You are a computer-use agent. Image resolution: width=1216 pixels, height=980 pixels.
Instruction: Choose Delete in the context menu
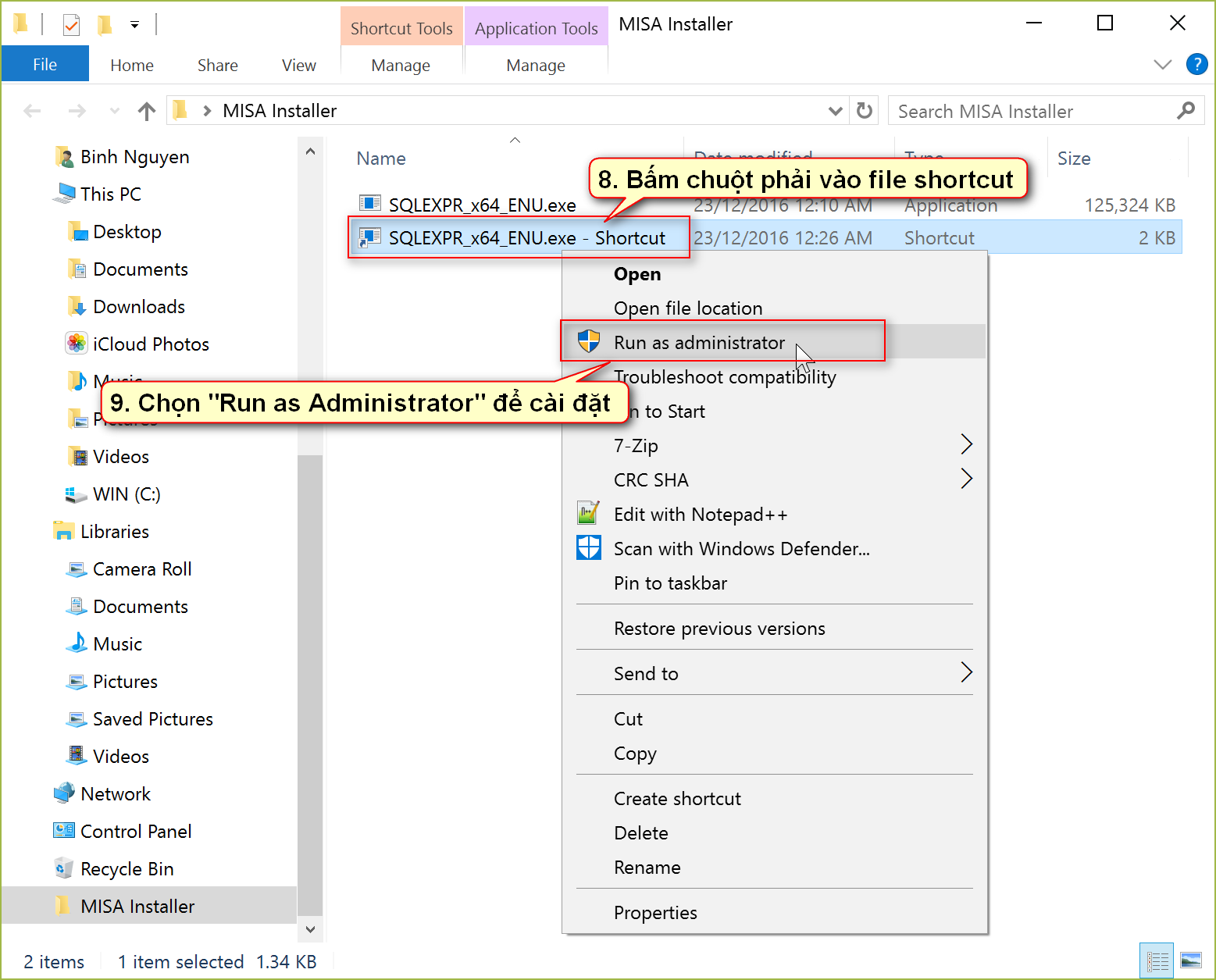click(x=640, y=833)
